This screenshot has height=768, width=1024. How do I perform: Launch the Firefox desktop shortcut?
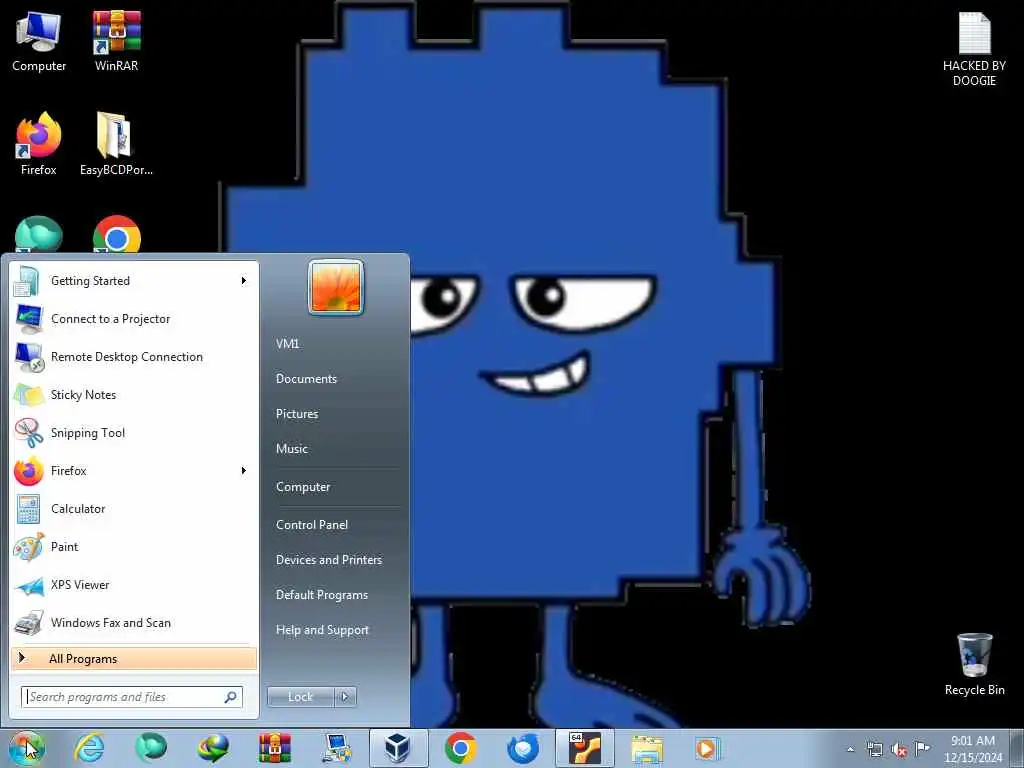[x=39, y=144]
